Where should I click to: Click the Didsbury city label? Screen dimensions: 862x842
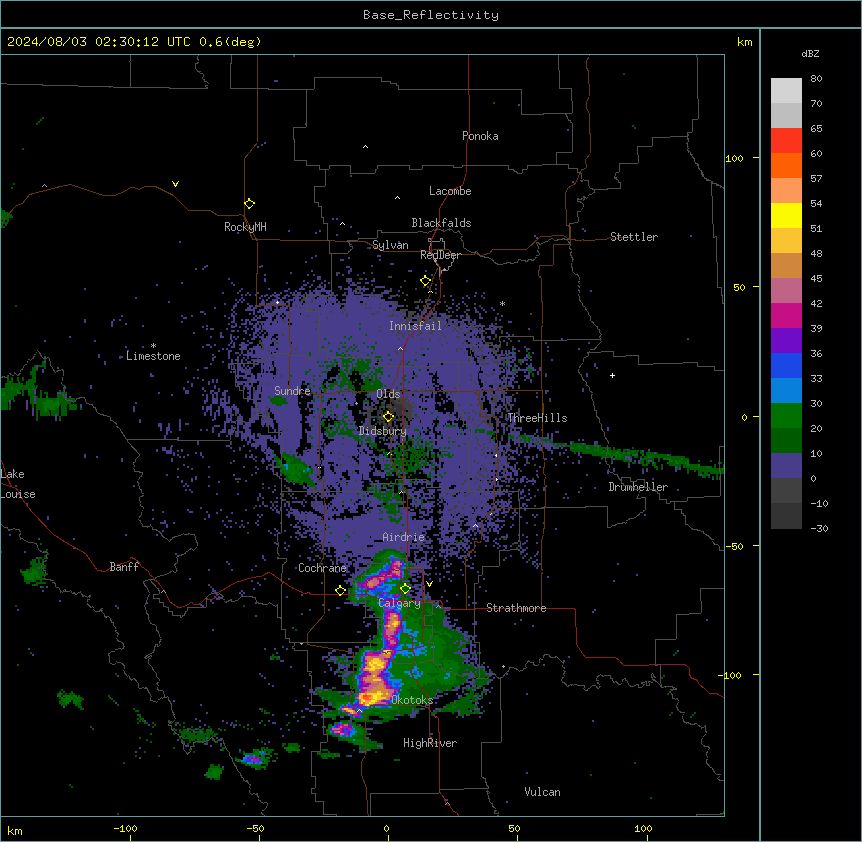coord(383,431)
